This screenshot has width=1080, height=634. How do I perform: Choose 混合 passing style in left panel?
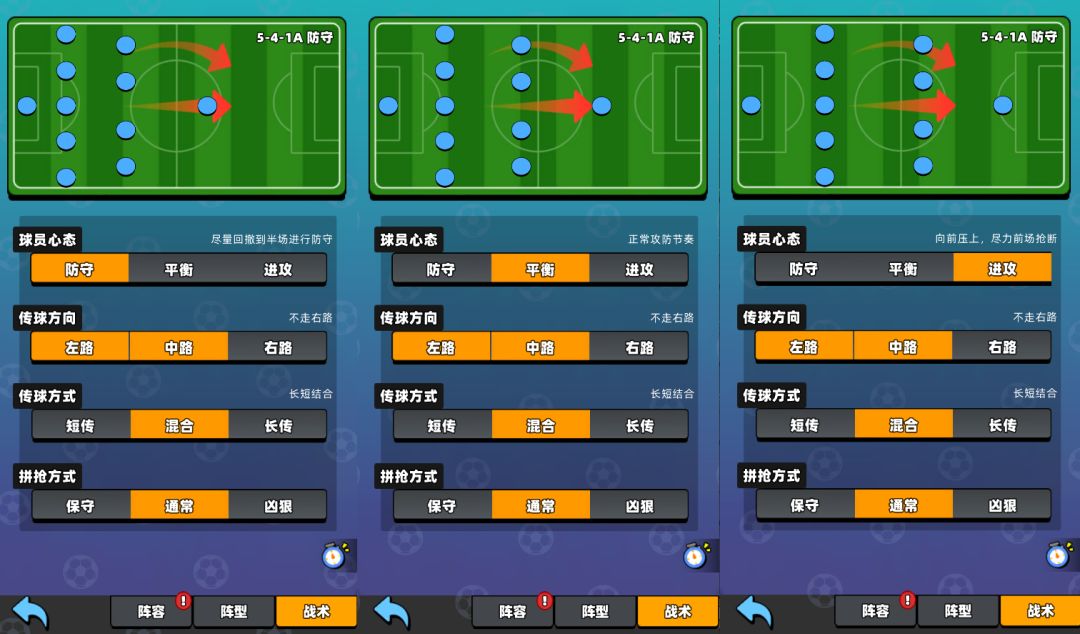coord(179,425)
